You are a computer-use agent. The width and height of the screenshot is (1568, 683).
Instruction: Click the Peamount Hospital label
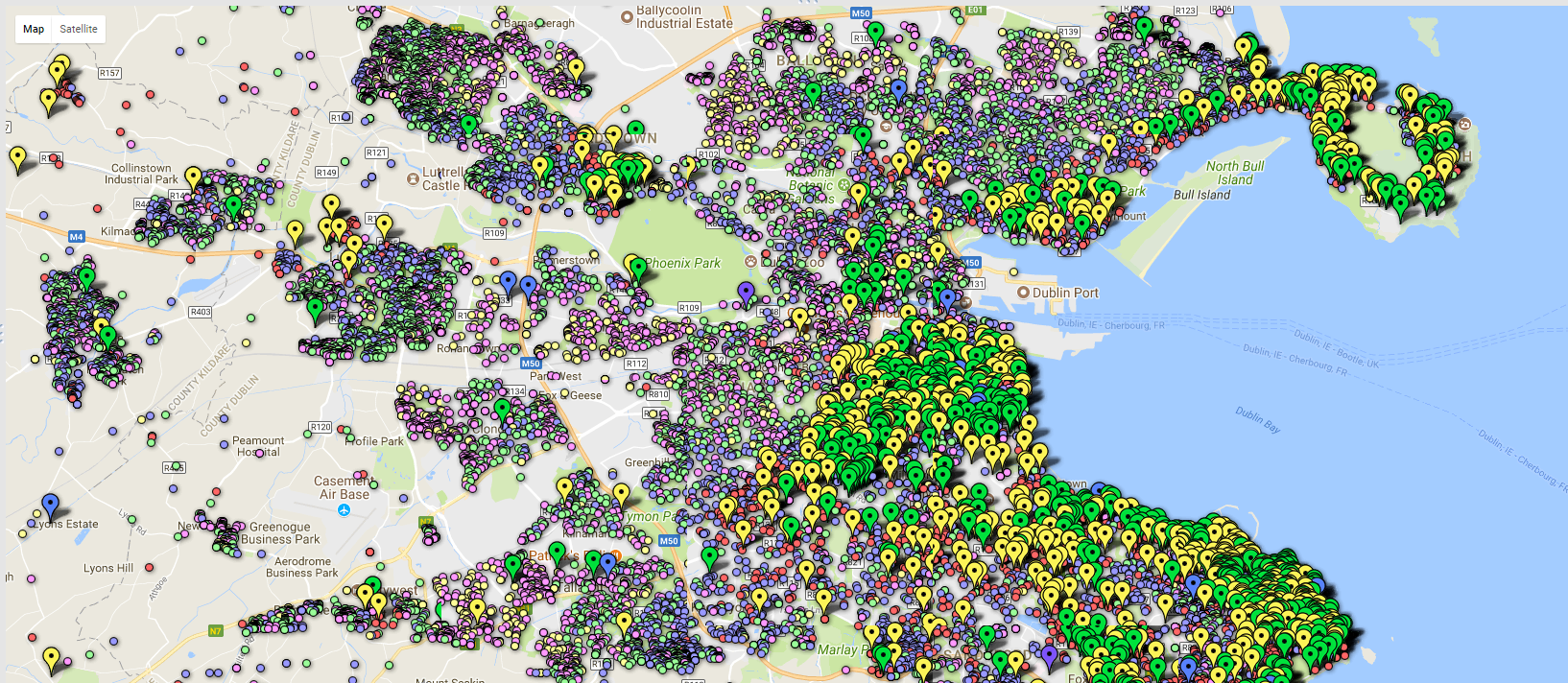258,446
